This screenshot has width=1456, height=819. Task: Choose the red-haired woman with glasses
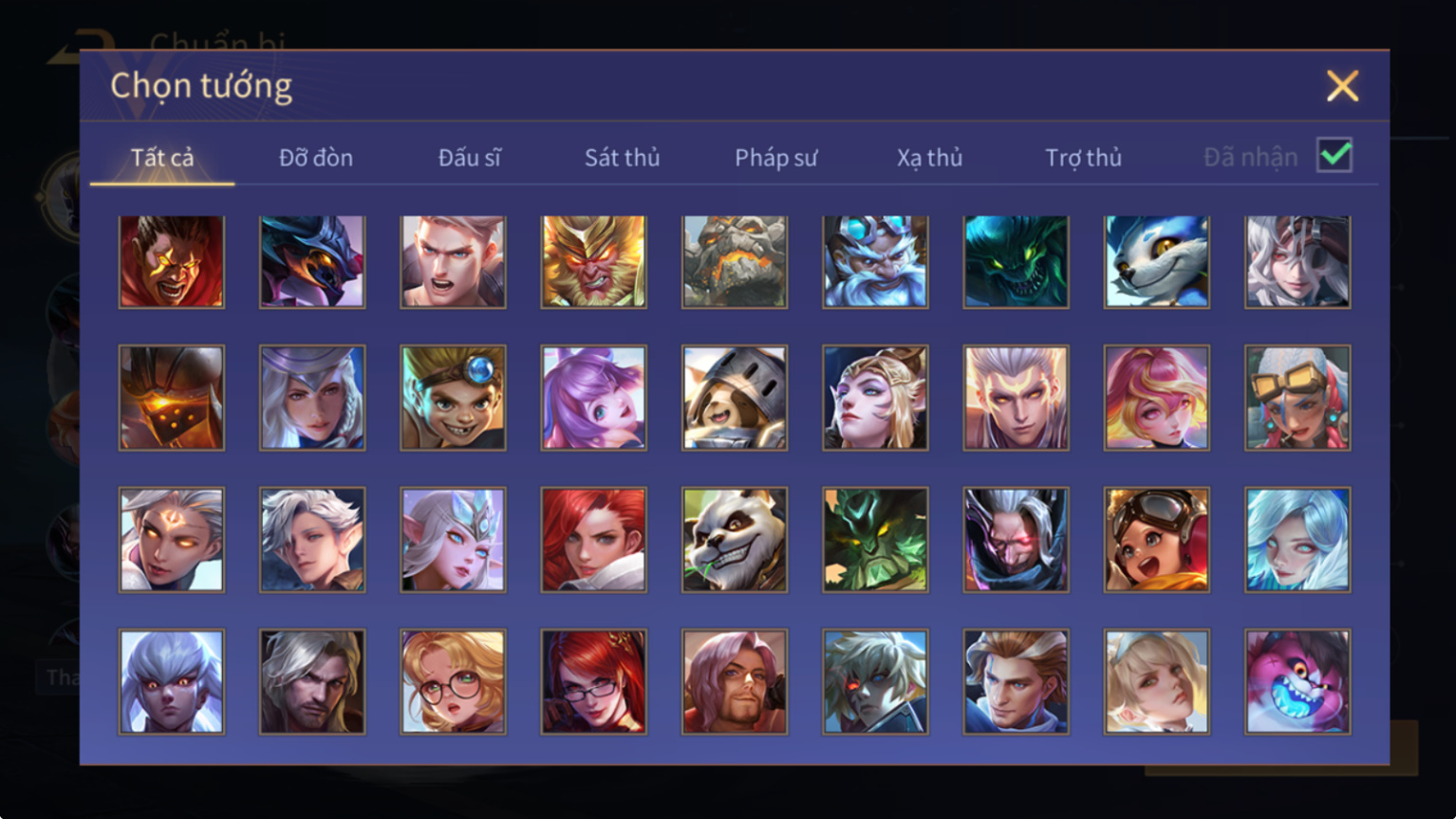coord(593,681)
